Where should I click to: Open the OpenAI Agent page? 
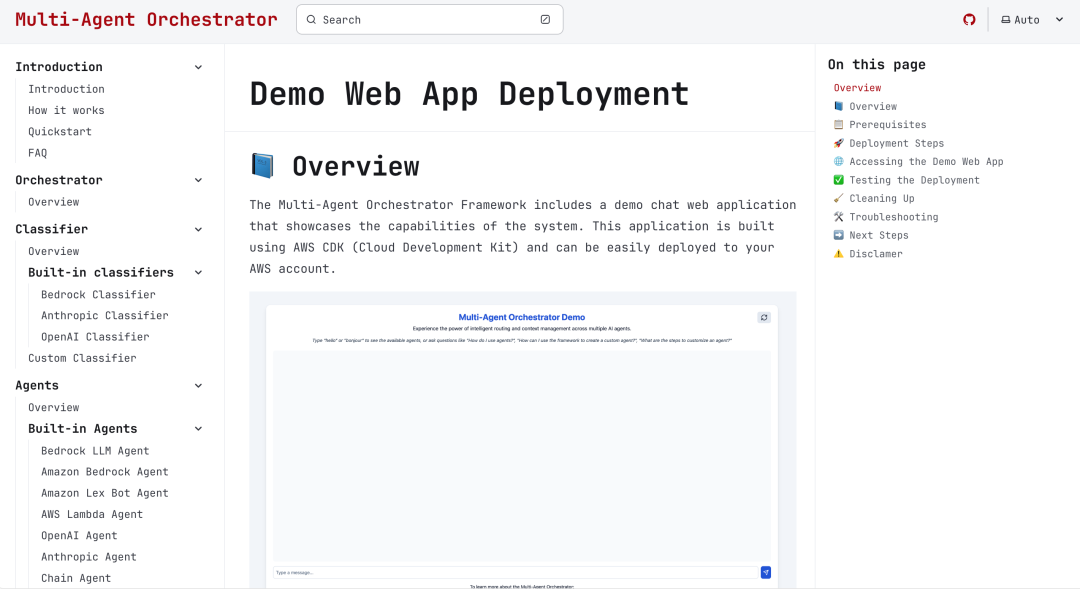coord(79,536)
